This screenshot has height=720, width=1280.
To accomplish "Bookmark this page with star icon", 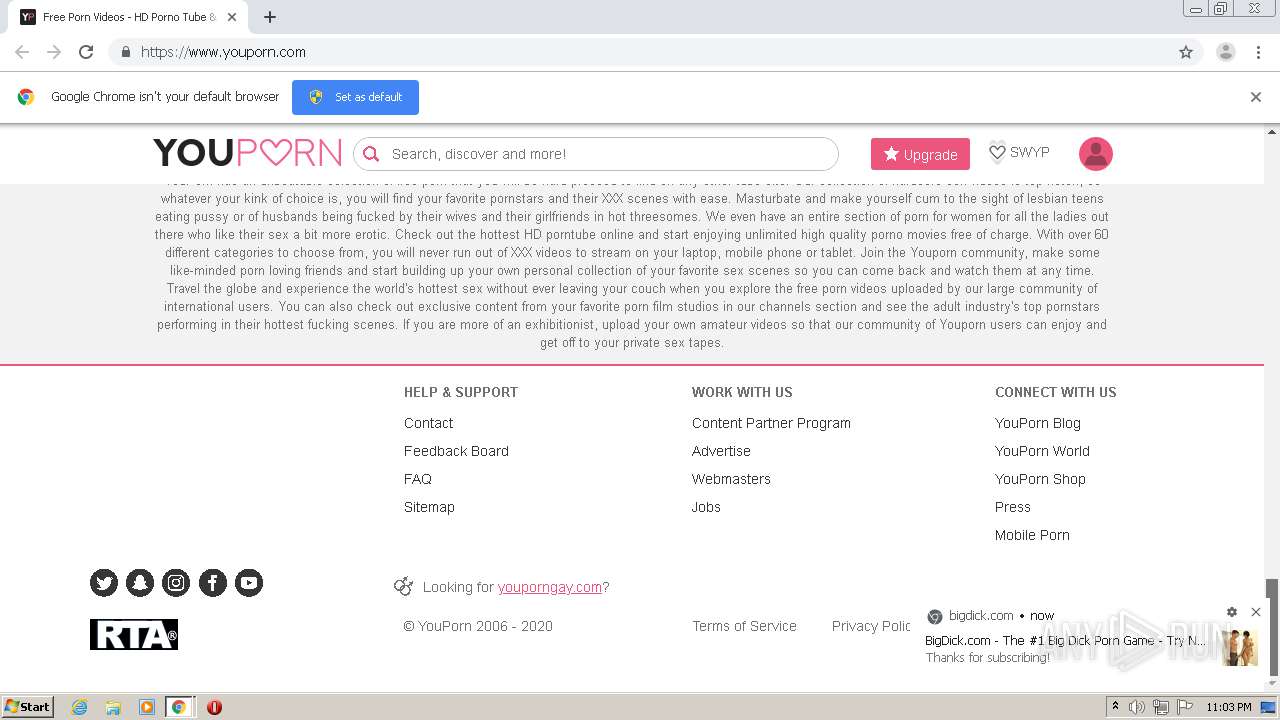I will [x=1186, y=52].
